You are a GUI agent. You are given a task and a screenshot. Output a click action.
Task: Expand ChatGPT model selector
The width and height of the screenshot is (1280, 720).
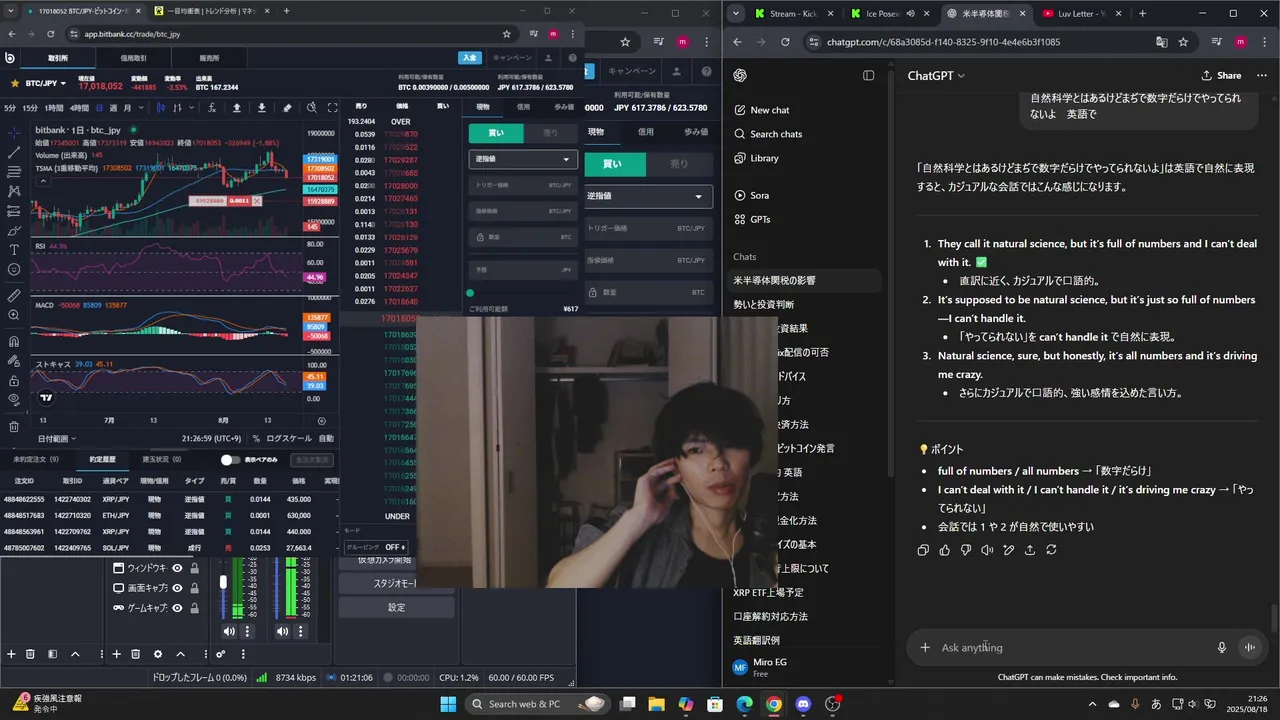[936, 76]
